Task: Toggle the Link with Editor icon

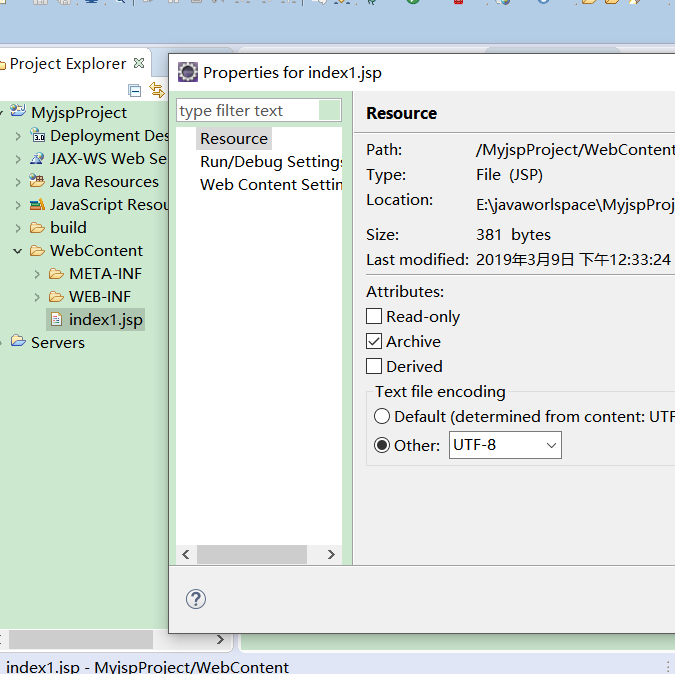Action: tap(157, 90)
